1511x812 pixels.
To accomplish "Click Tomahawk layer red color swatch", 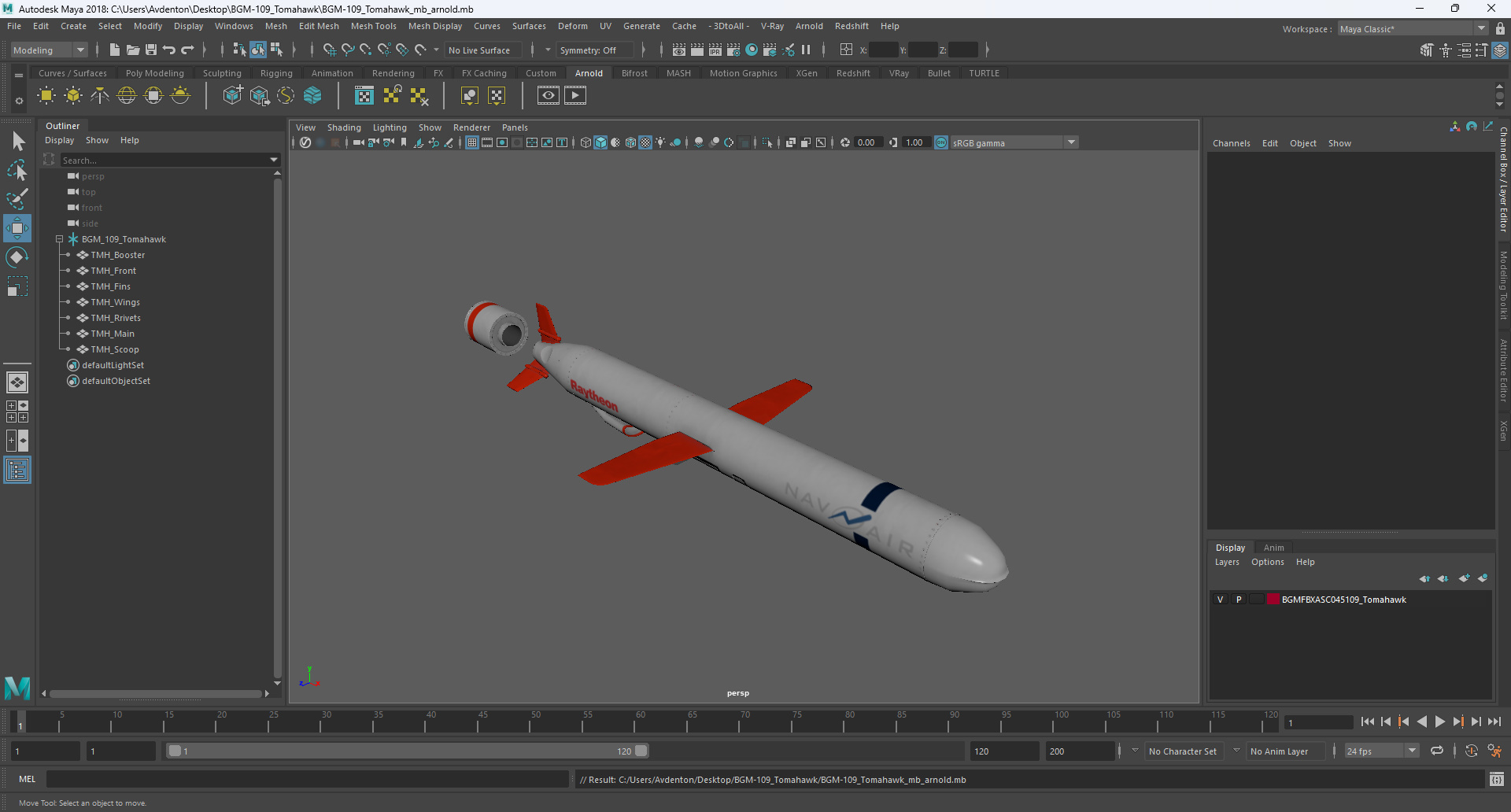I will (1273, 600).
